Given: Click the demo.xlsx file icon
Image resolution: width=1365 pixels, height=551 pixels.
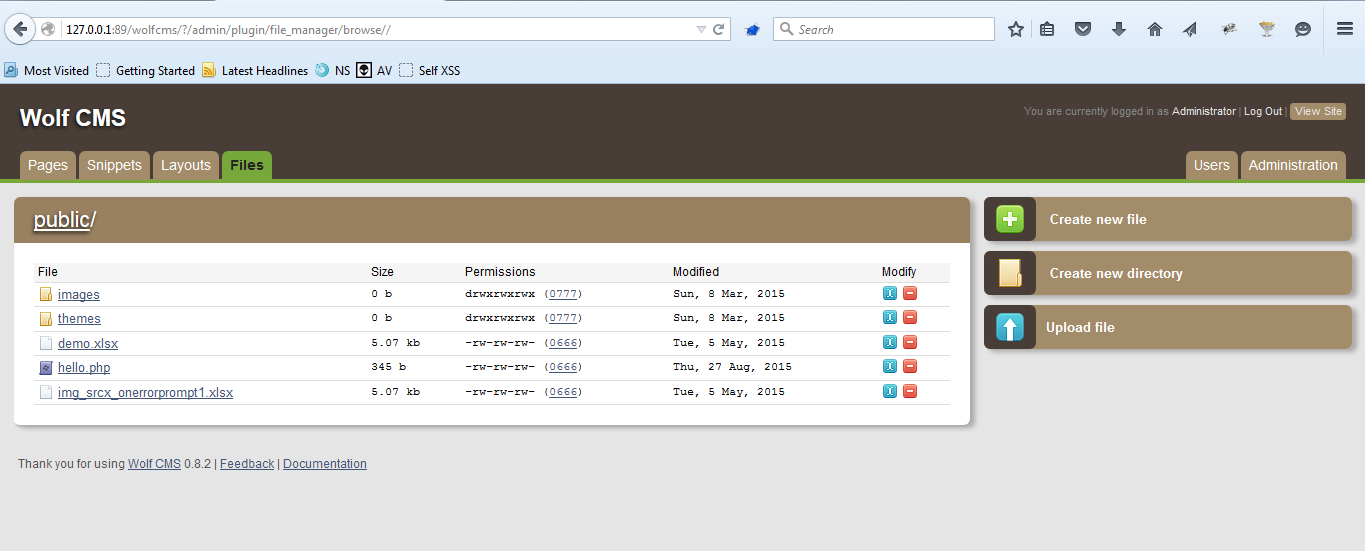Looking at the screenshot, I should (x=45, y=343).
